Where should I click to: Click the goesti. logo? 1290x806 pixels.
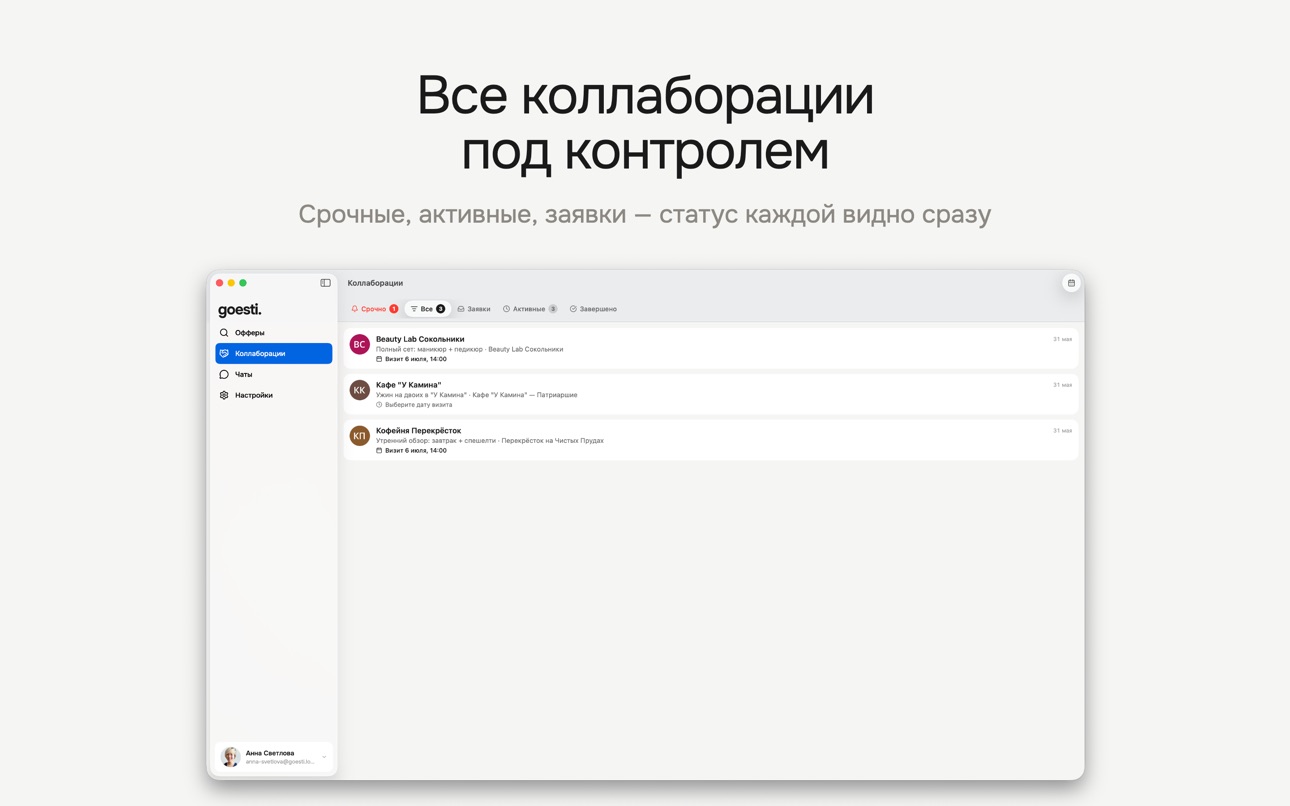click(240, 310)
